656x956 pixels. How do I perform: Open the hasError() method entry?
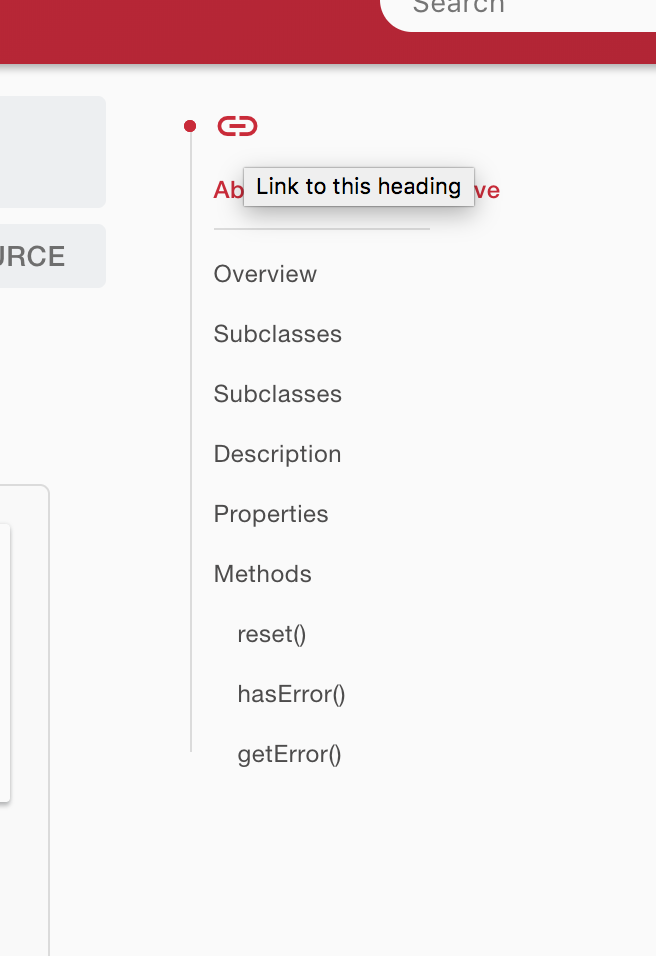pyautogui.click(x=291, y=694)
